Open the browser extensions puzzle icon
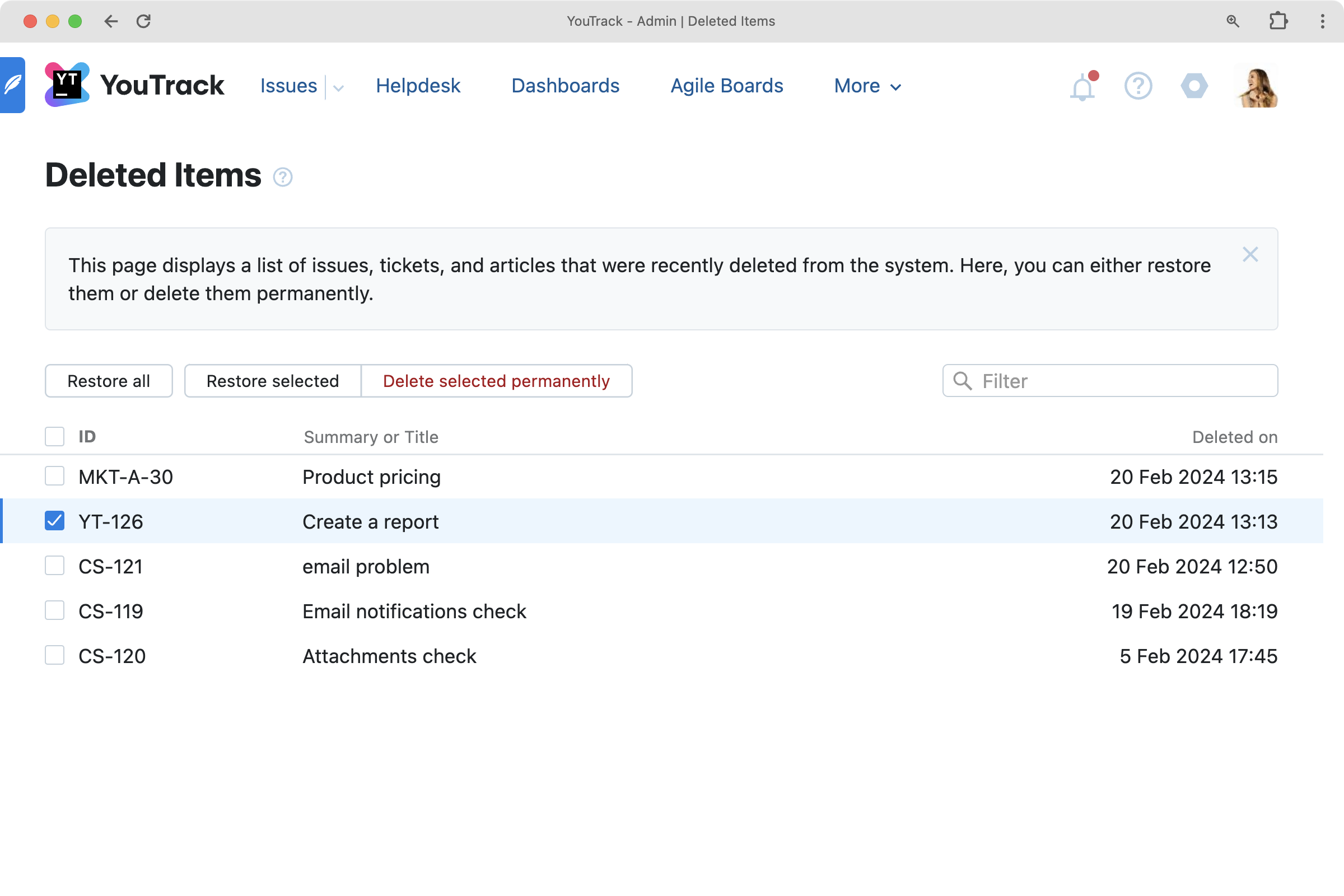 tap(1278, 21)
